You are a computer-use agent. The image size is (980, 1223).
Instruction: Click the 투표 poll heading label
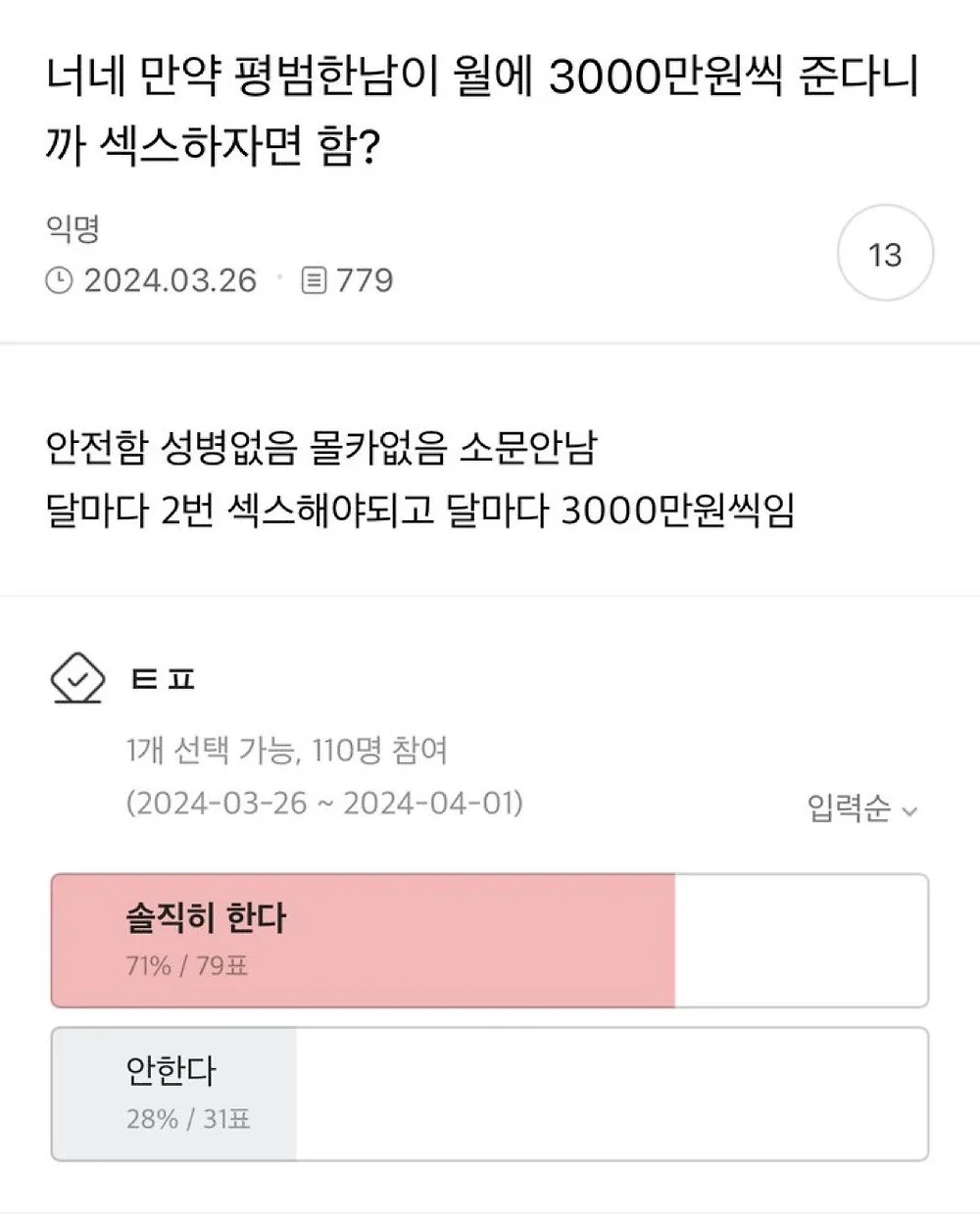click(164, 679)
